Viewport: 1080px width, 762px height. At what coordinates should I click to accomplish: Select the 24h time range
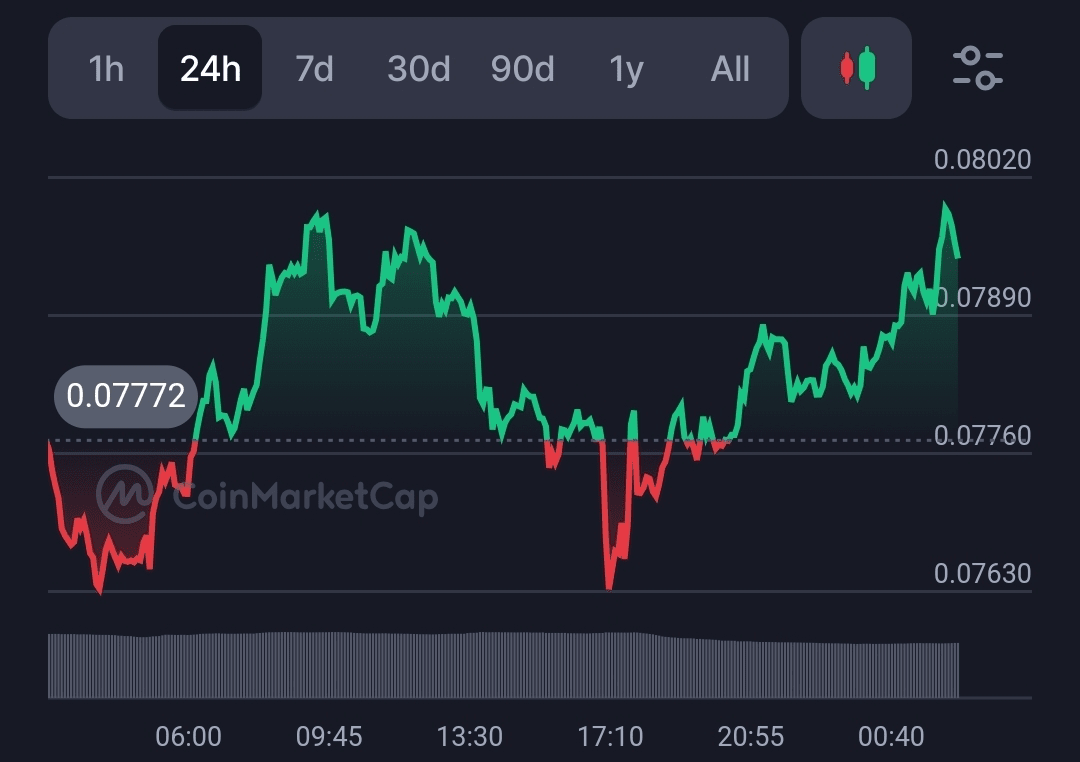[210, 69]
